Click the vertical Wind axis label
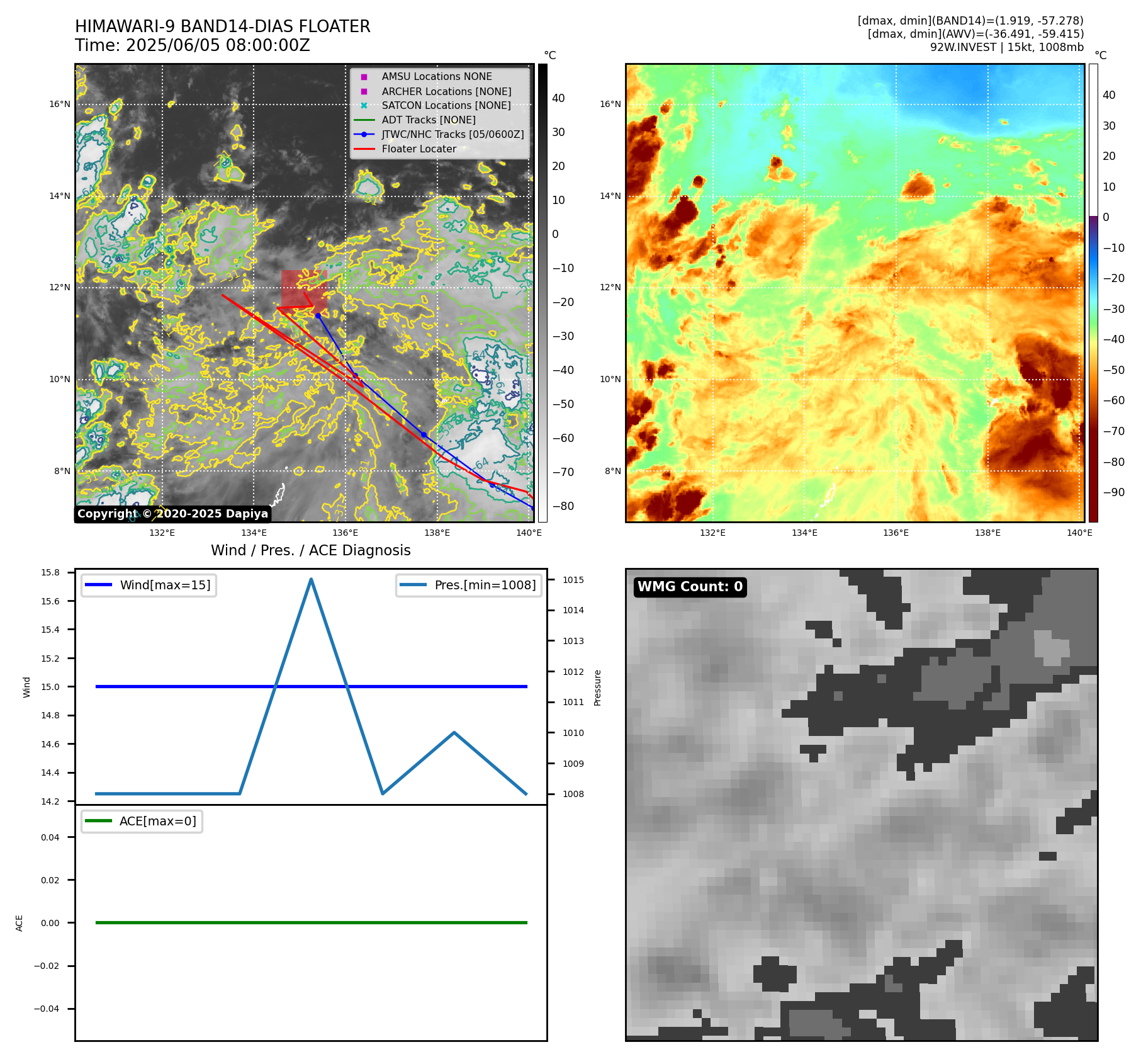1141x1064 pixels. coord(27,687)
